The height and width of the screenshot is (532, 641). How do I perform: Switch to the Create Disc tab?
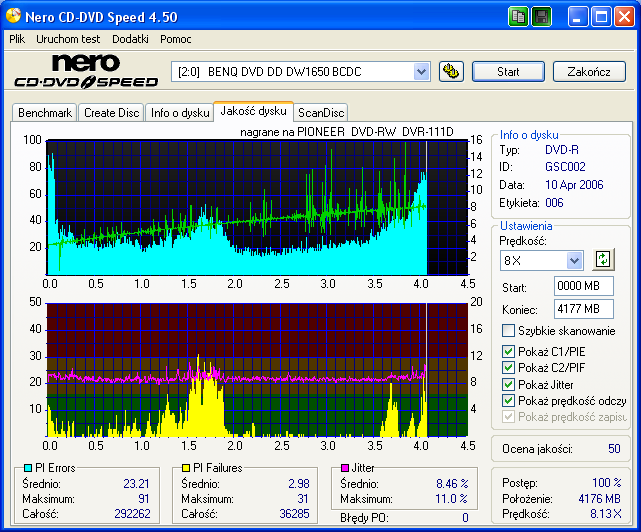pyautogui.click(x=111, y=113)
